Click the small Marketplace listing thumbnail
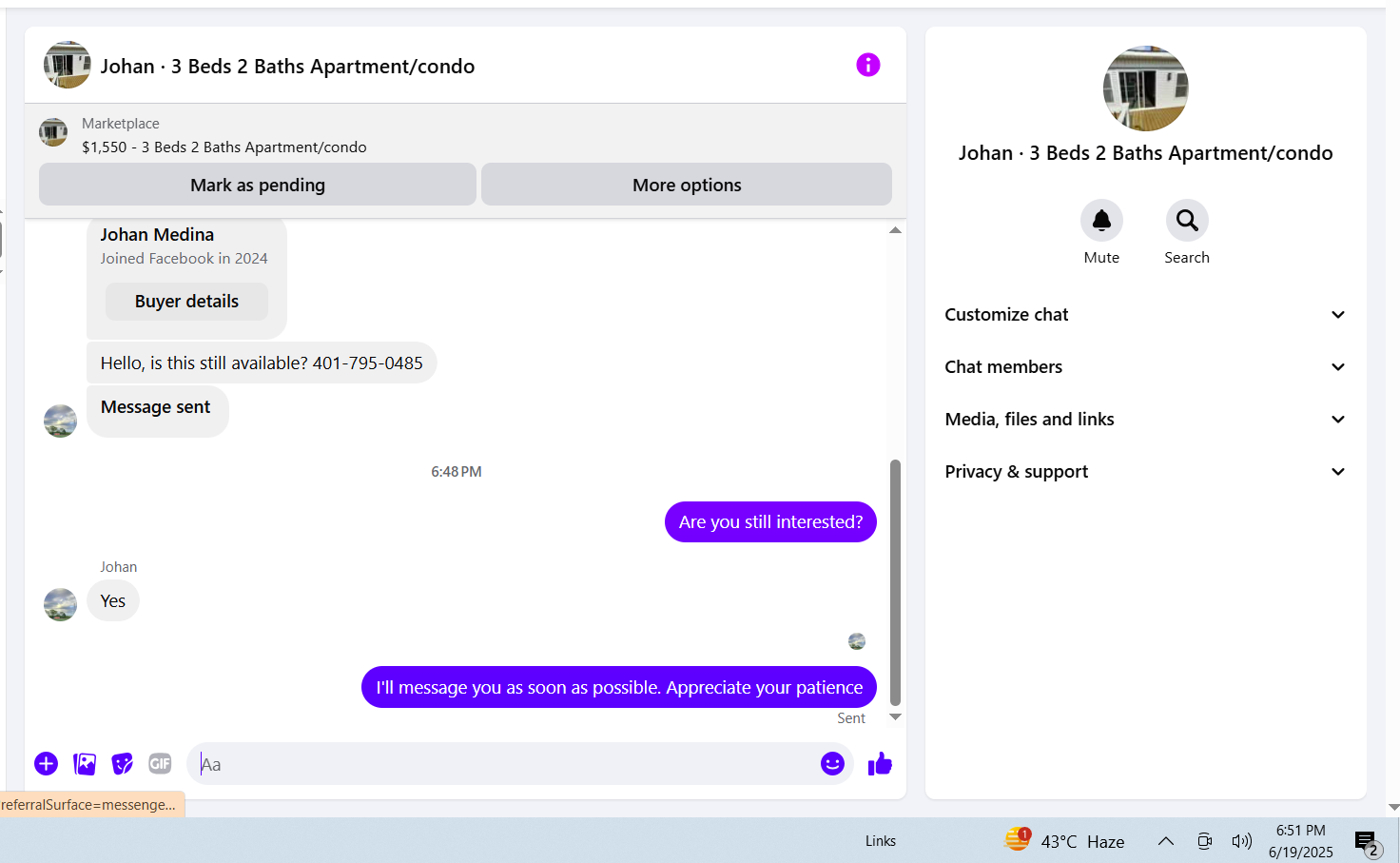Viewport: 1400px width, 863px height. (x=53, y=132)
